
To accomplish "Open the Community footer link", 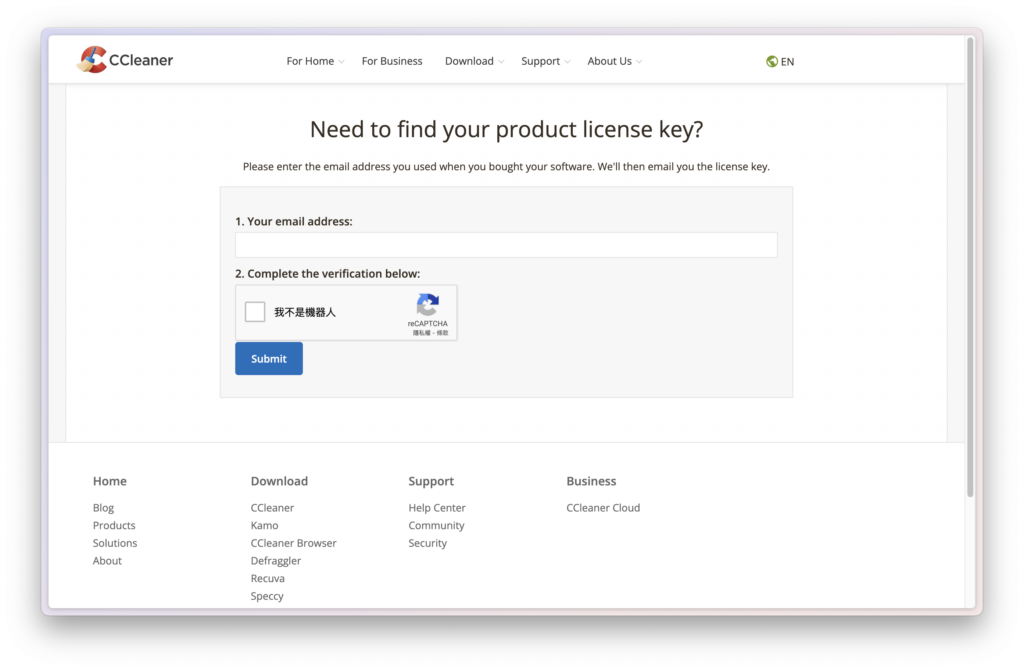I will (436, 525).
